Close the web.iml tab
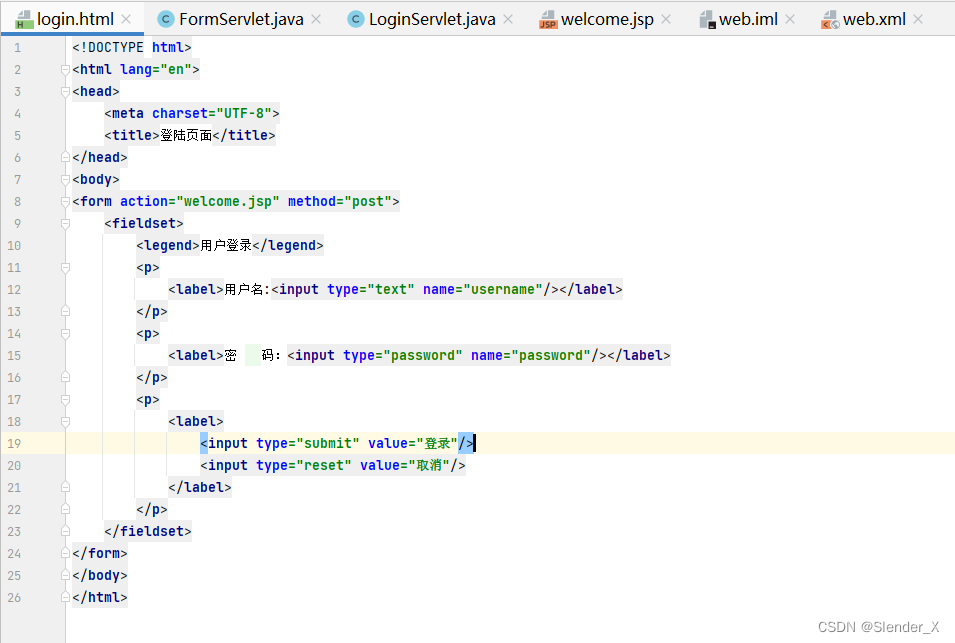Image resolution: width=955 pixels, height=643 pixels. point(790,19)
